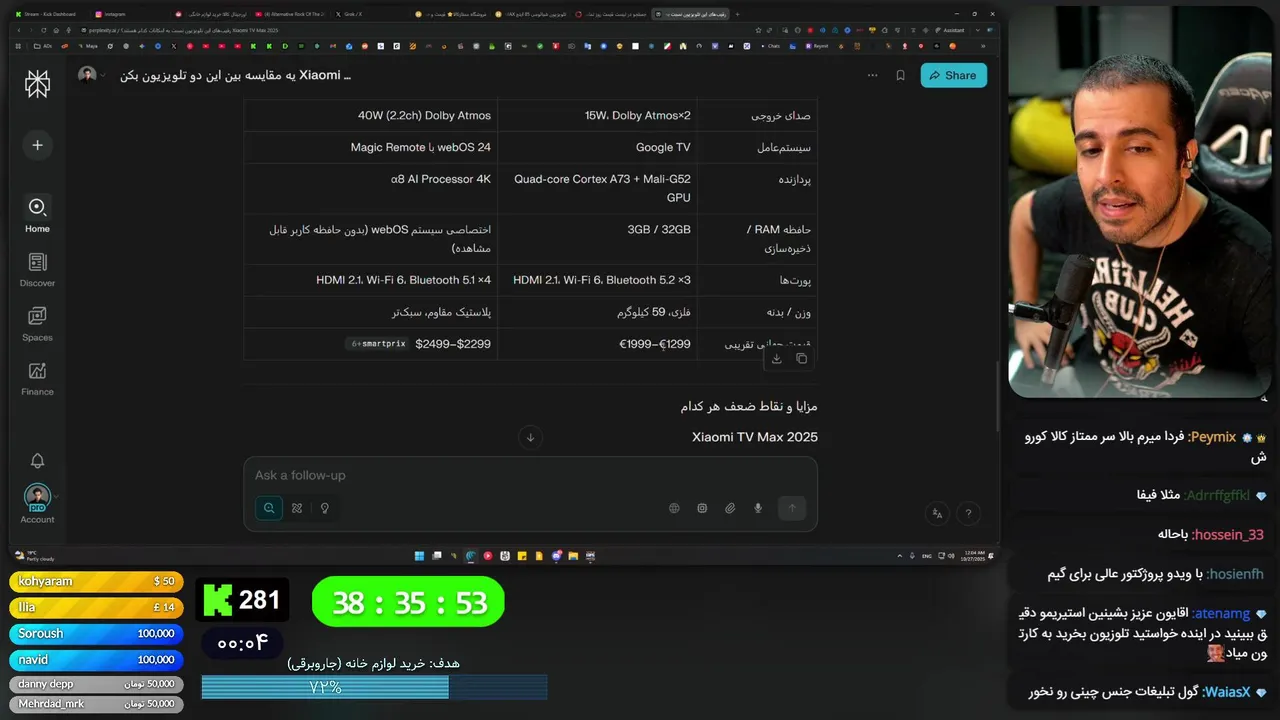Viewport: 1280px width, 720px height.
Task: Click the Share button
Action: pyautogui.click(x=953, y=75)
